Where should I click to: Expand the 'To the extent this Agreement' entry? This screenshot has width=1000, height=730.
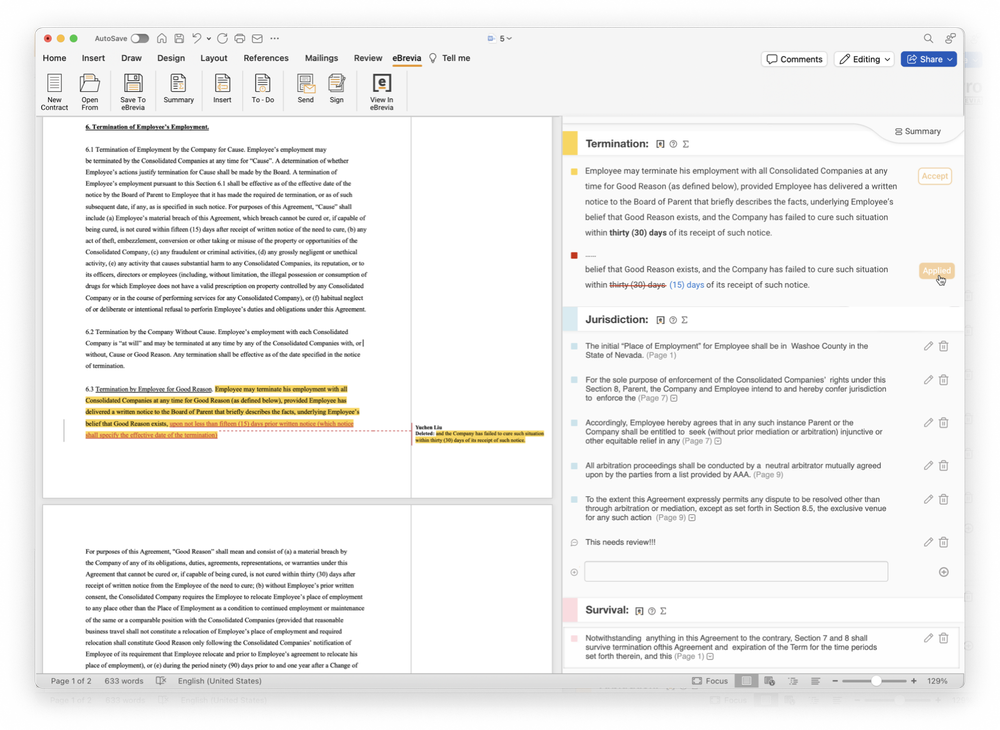pos(692,518)
